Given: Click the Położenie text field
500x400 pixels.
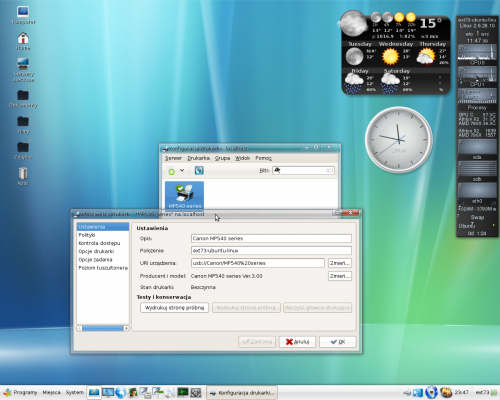Looking at the screenshot, I should click(271, 250).
